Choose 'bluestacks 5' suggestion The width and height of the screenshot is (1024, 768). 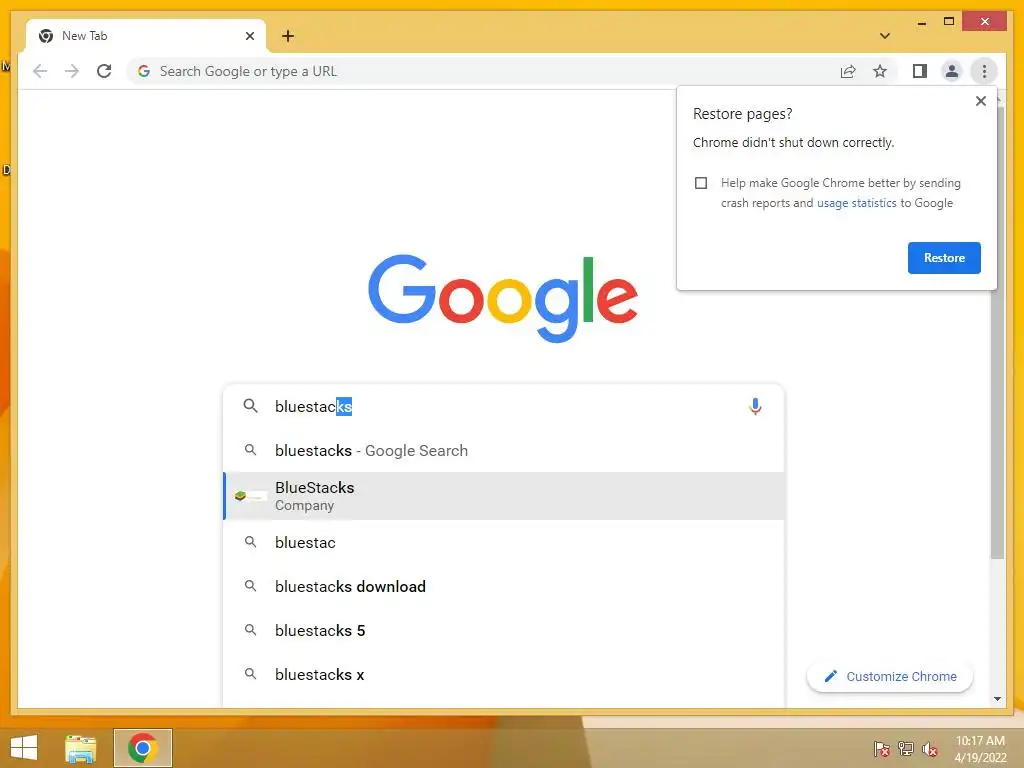coord(503,630)
